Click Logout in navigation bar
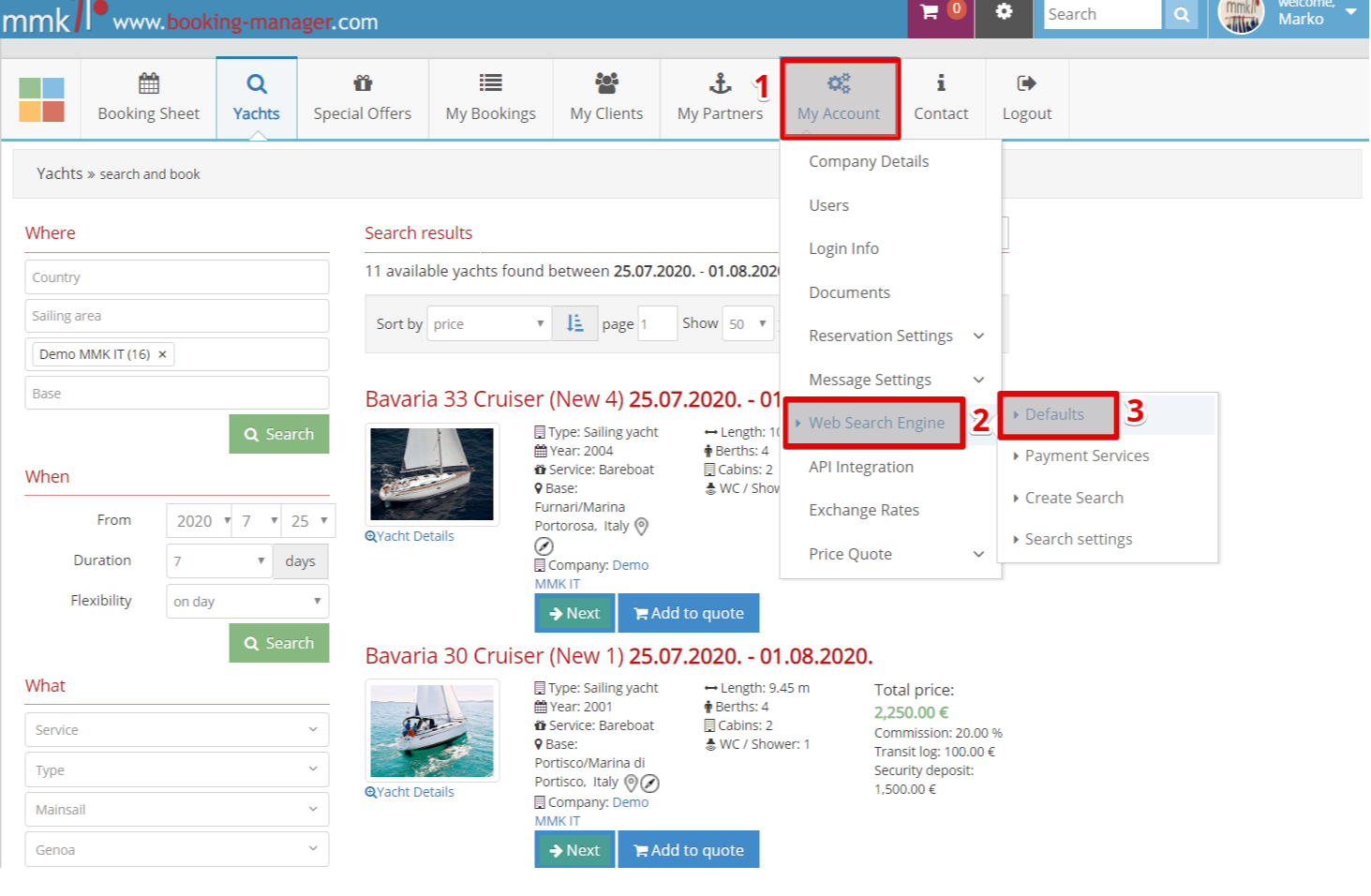This screenshot has width=1371, height=896. click(1027, 98)
